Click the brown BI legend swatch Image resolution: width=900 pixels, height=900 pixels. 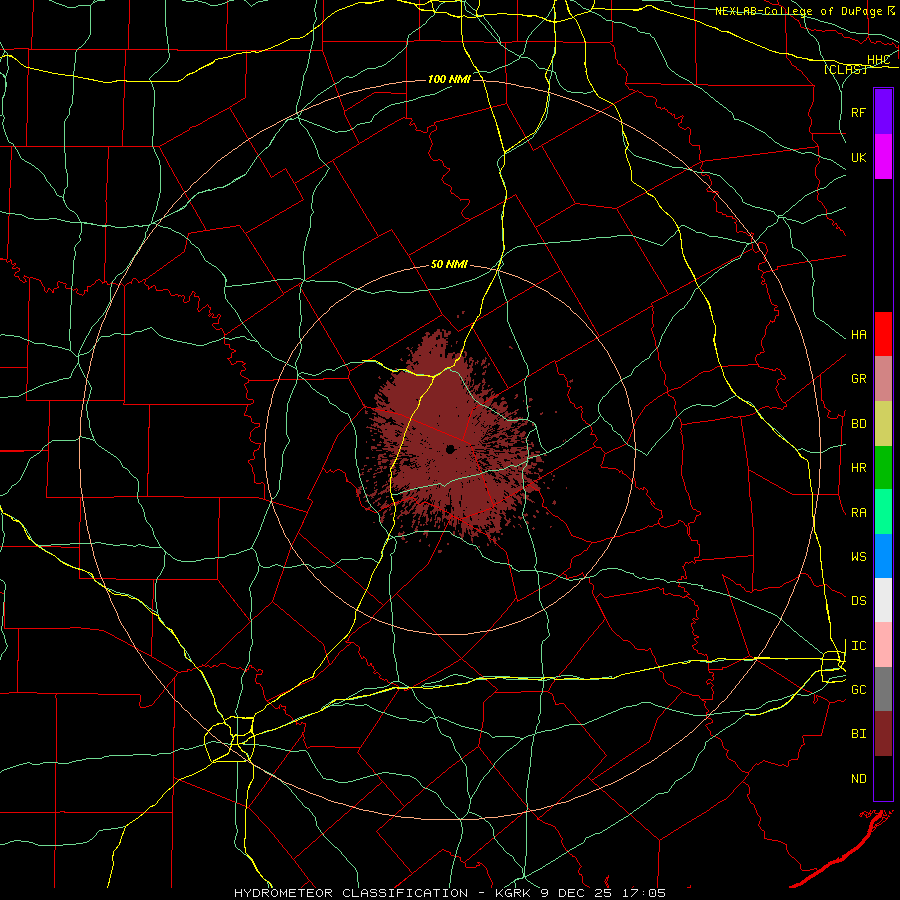pos(883,734)
